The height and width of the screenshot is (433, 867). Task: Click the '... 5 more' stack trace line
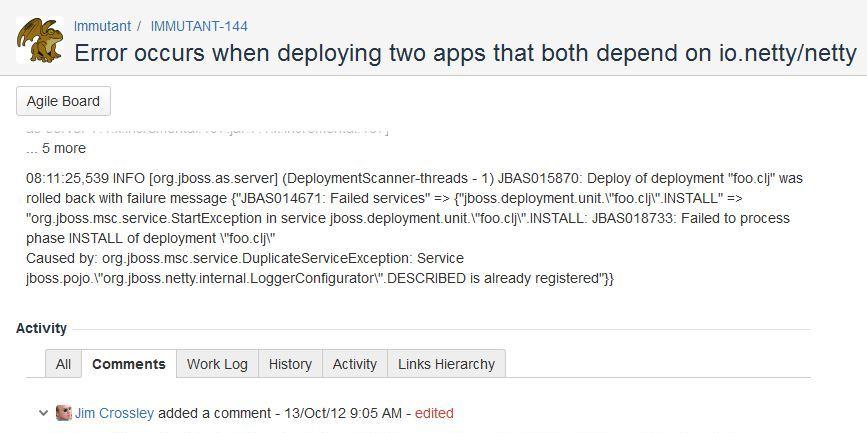tap(56, 148)
